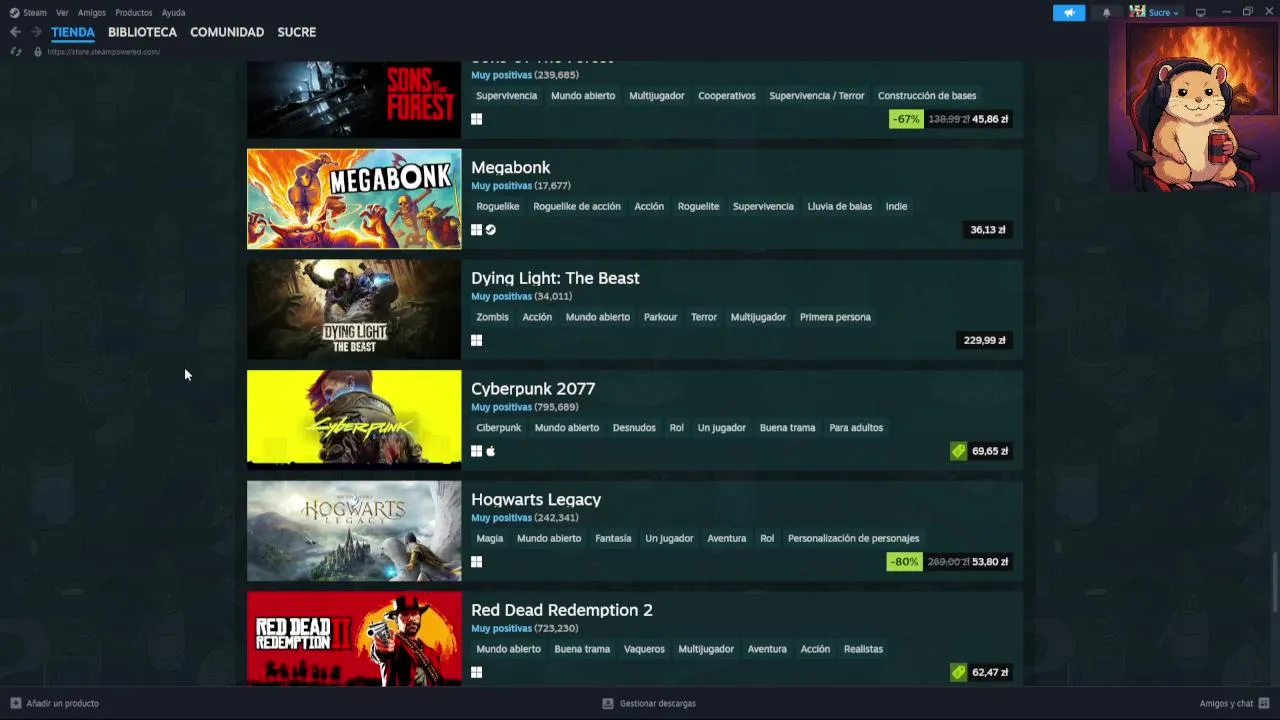Open the friends and chat icon
1280x720 pixels.
click(1264, 703)
